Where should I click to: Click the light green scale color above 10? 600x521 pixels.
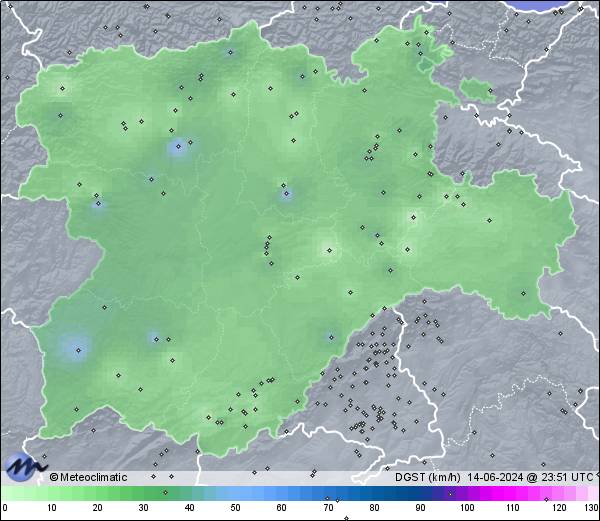point(52,493)
